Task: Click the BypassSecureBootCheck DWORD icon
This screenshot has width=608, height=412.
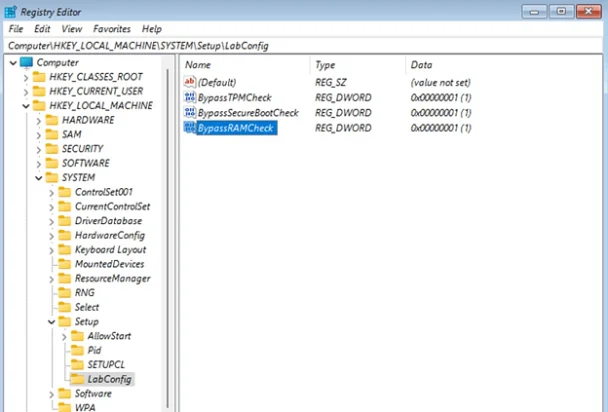Action: pos(190,112)
